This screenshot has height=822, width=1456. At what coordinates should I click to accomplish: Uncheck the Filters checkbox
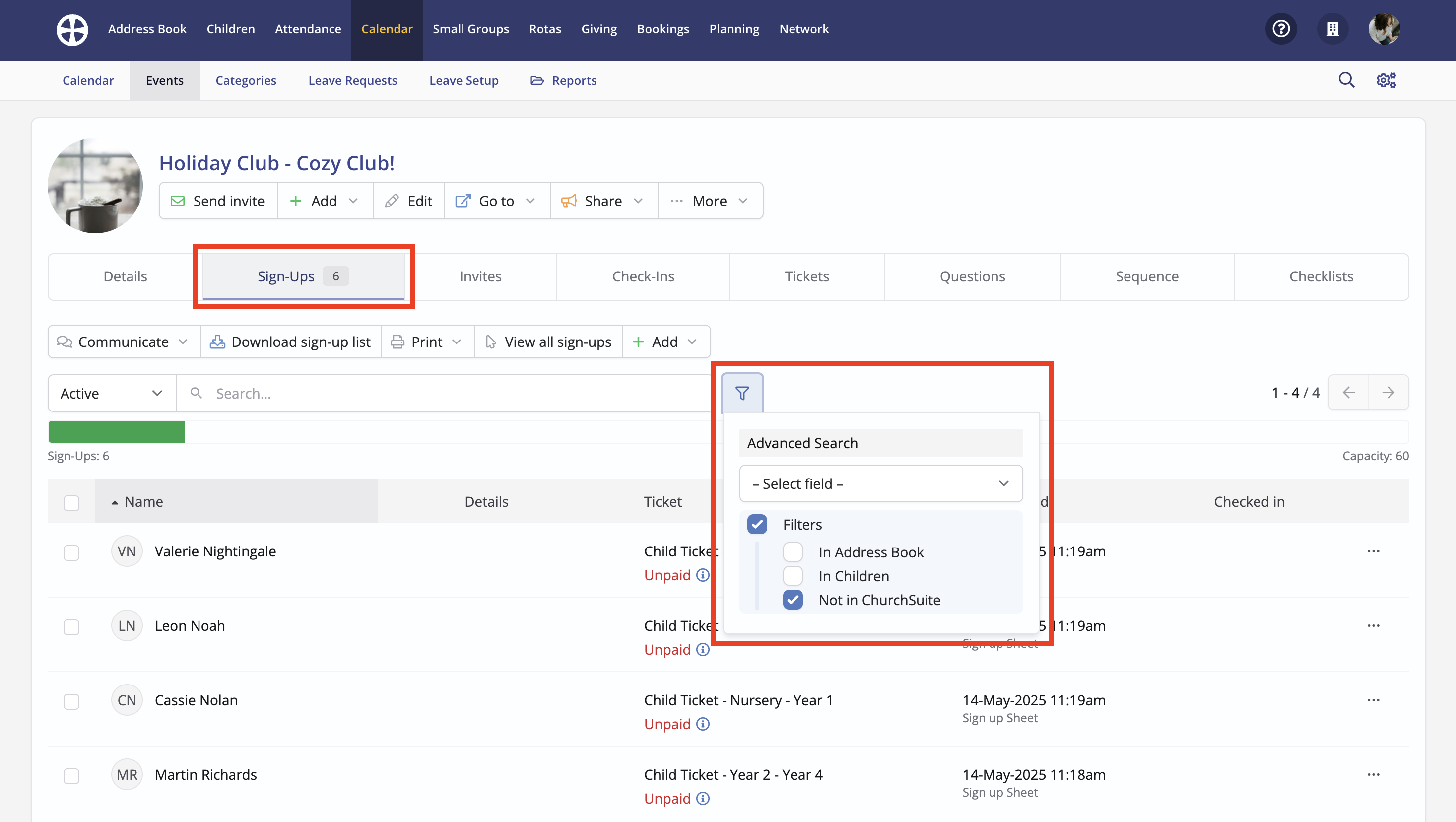pos(757,524)
